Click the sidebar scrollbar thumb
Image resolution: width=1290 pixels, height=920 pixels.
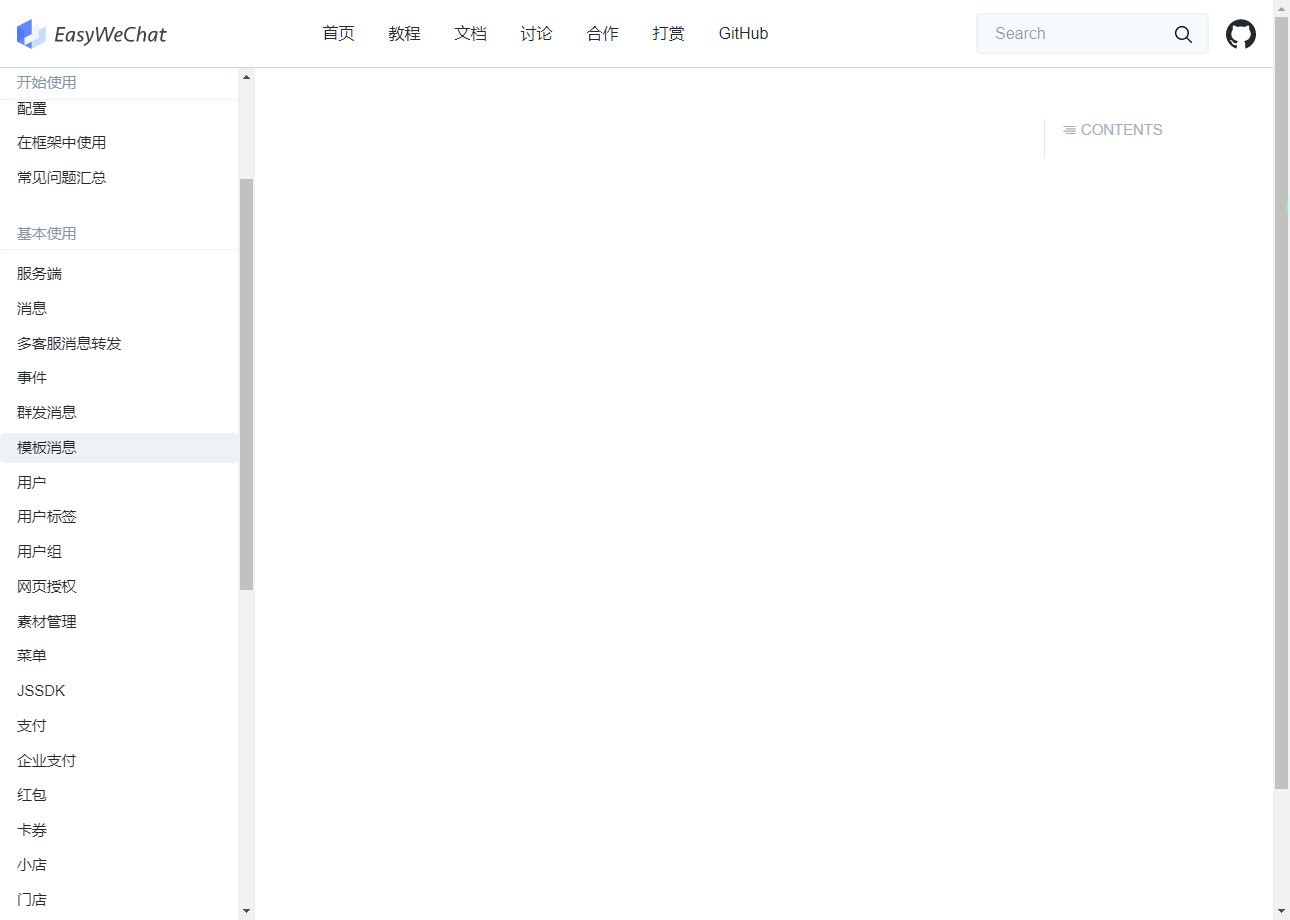pyautogui.click(x=246, y=383)
